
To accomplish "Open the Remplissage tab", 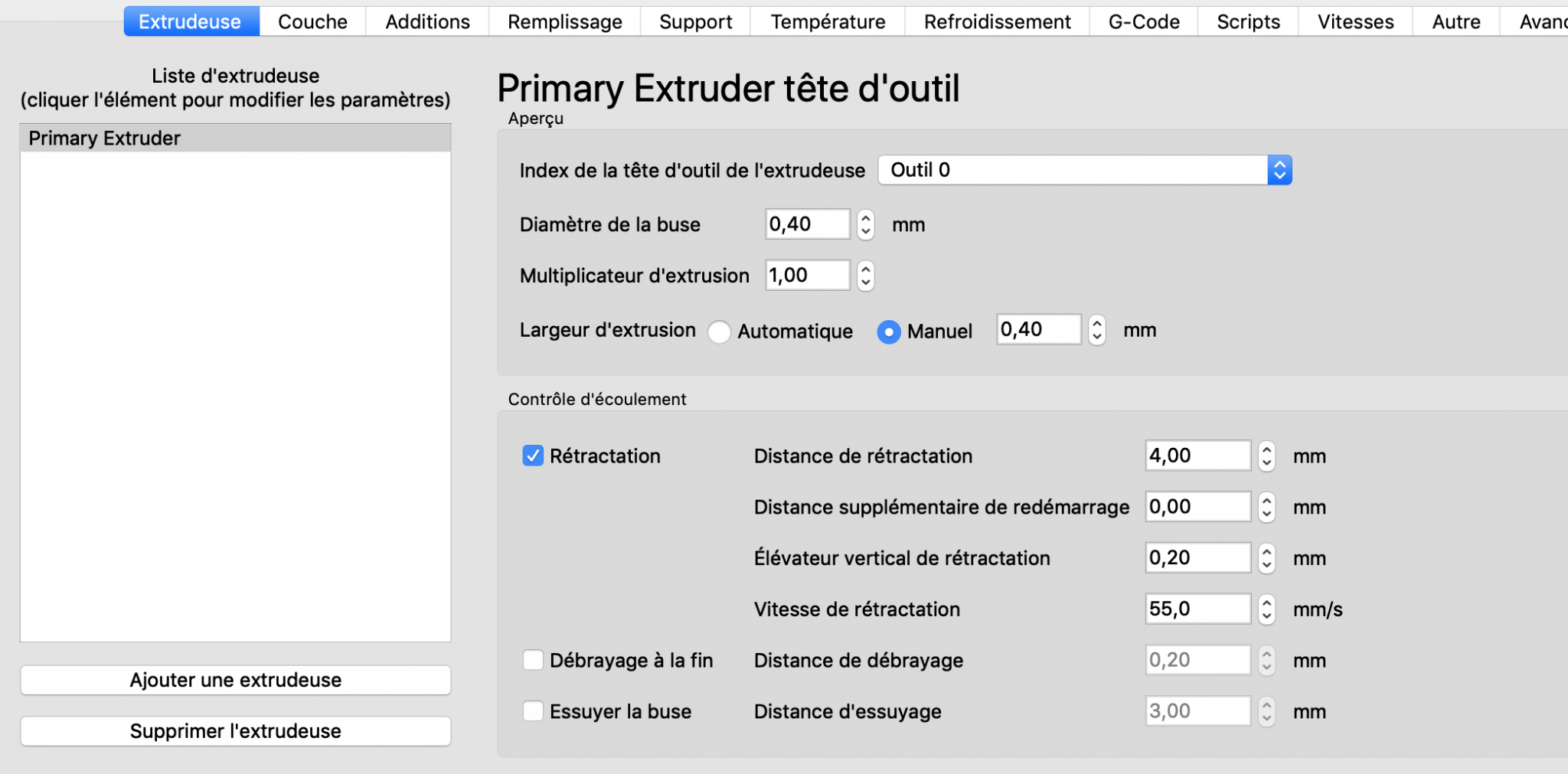I will pos(565,21).
